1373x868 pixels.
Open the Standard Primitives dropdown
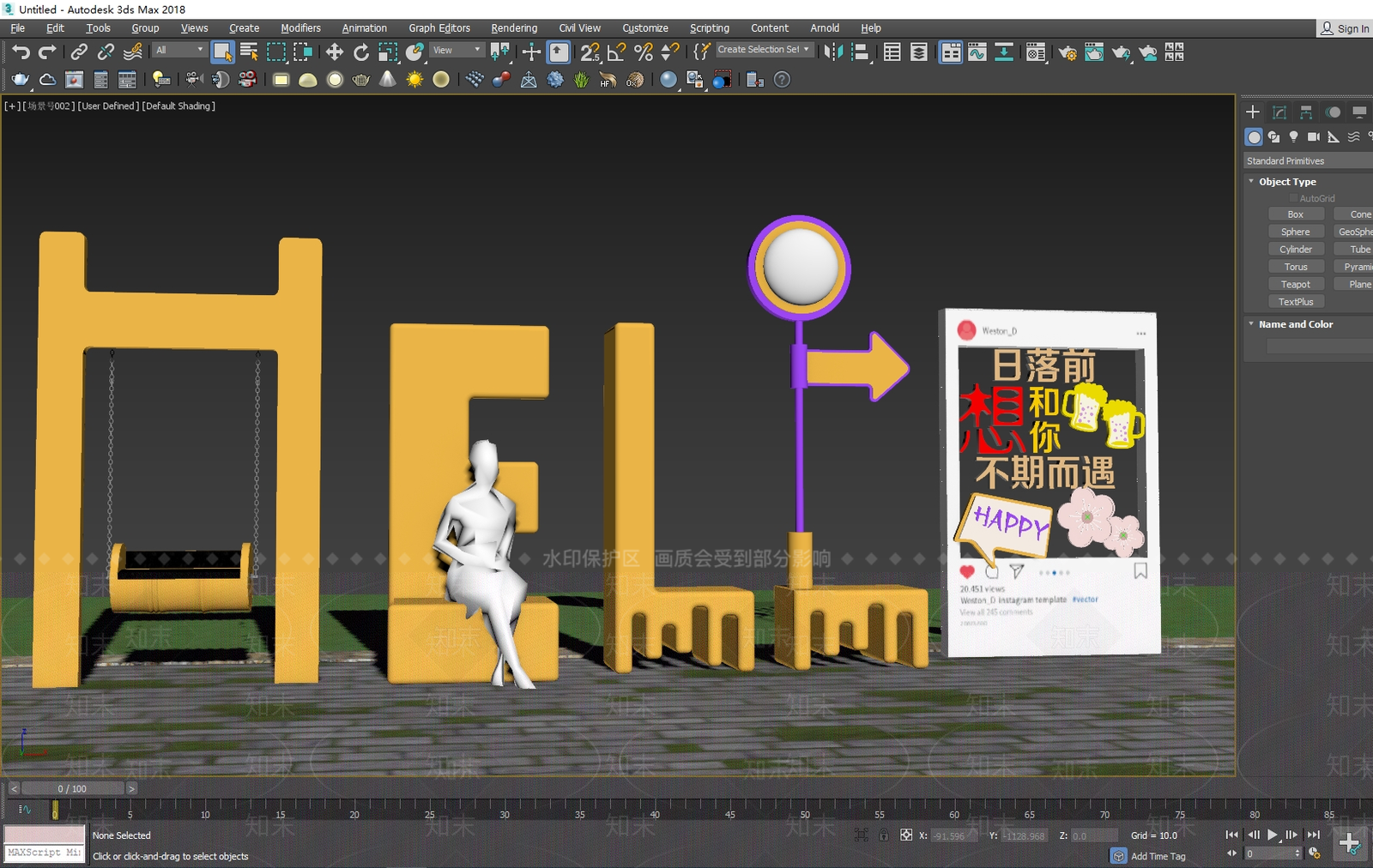tap(1308, 161)
